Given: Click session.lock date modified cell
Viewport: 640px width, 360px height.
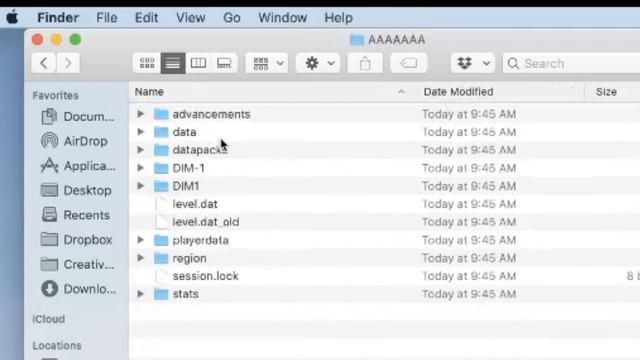Looking at the screenshot, I should point(469,276).
